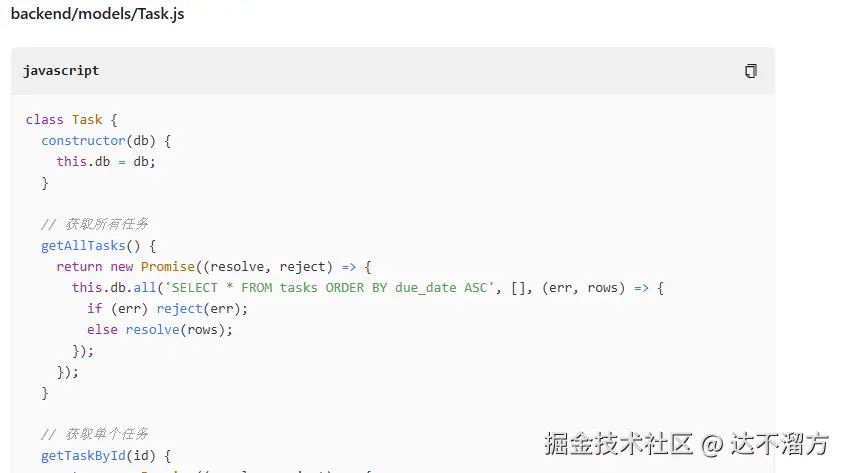Click the constructor(db) method name
This screenshot has width=845, height=473.
[98, 141]
